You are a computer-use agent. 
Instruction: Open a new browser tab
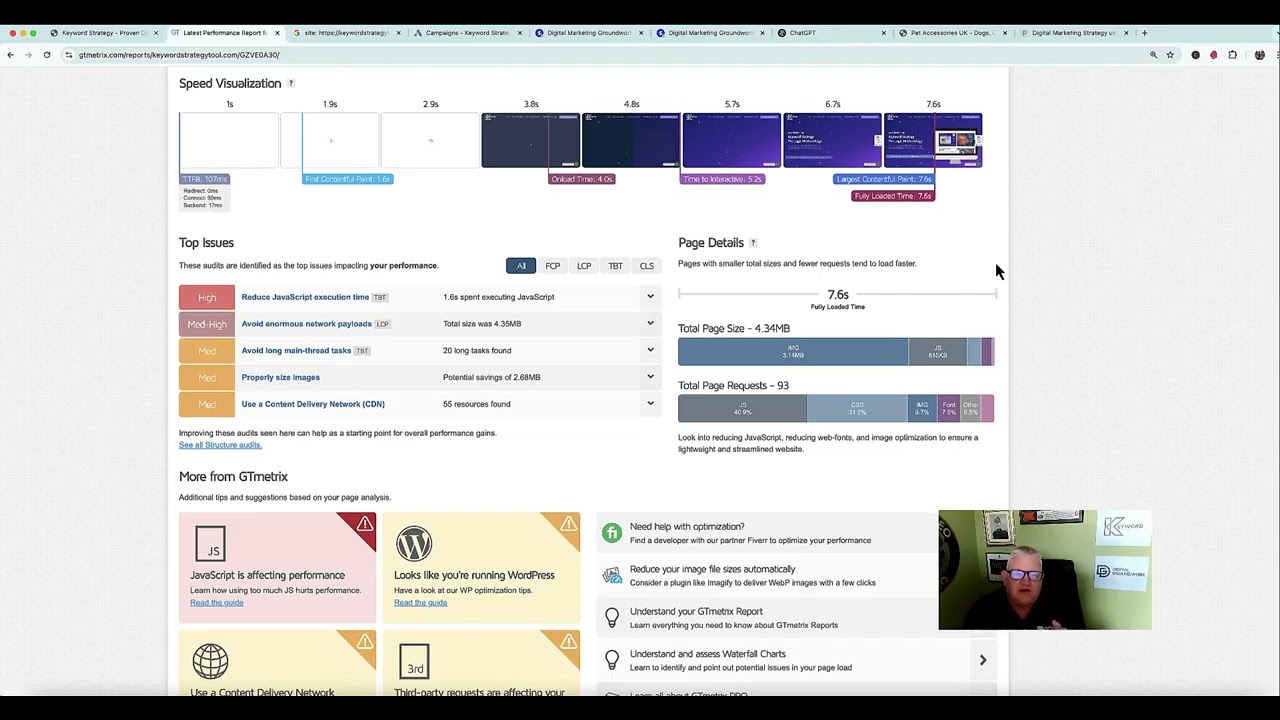1145,33
